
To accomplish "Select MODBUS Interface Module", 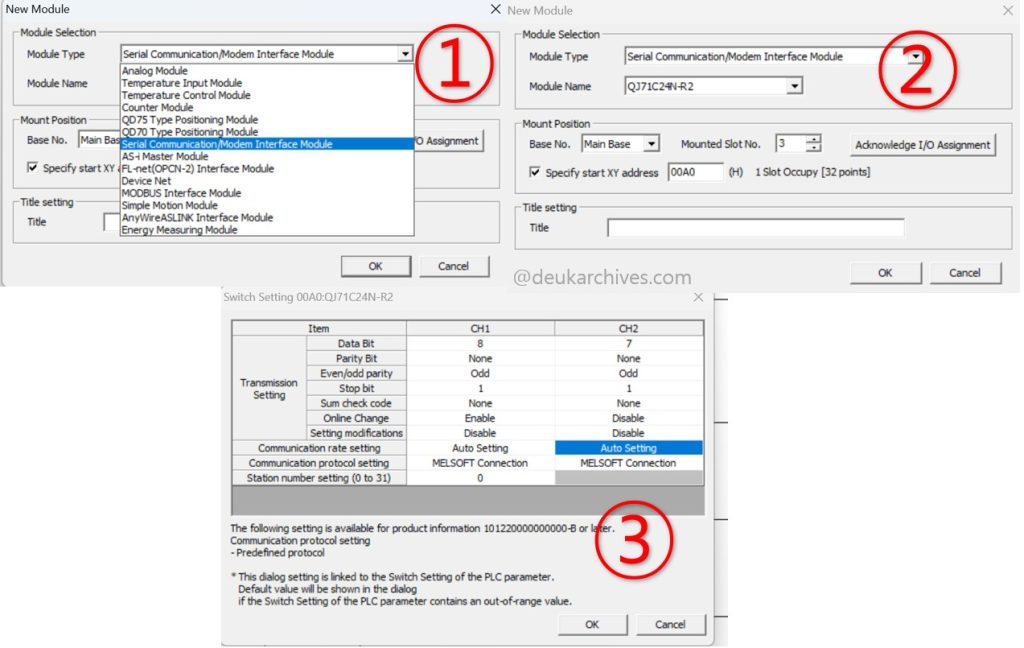I will click(267, 193).
